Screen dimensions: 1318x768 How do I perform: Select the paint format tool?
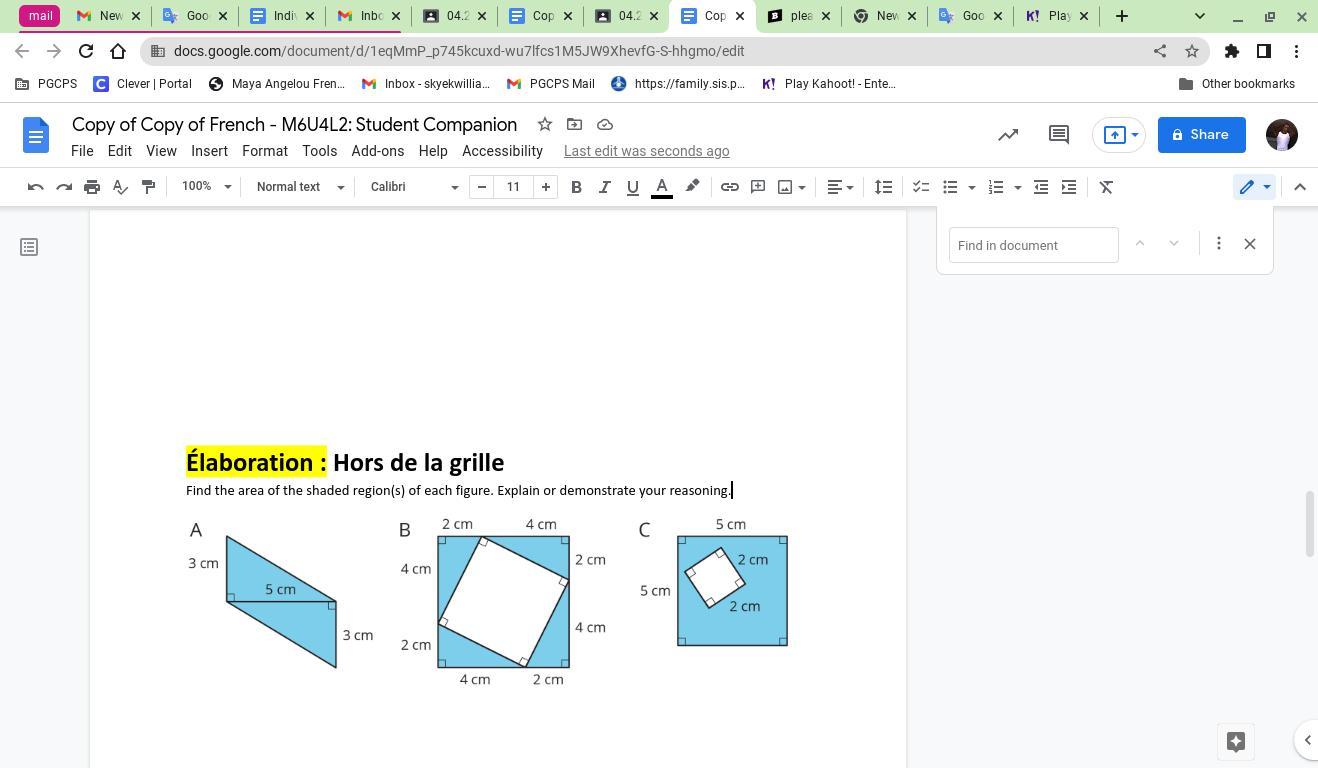[x=148, y=187]
